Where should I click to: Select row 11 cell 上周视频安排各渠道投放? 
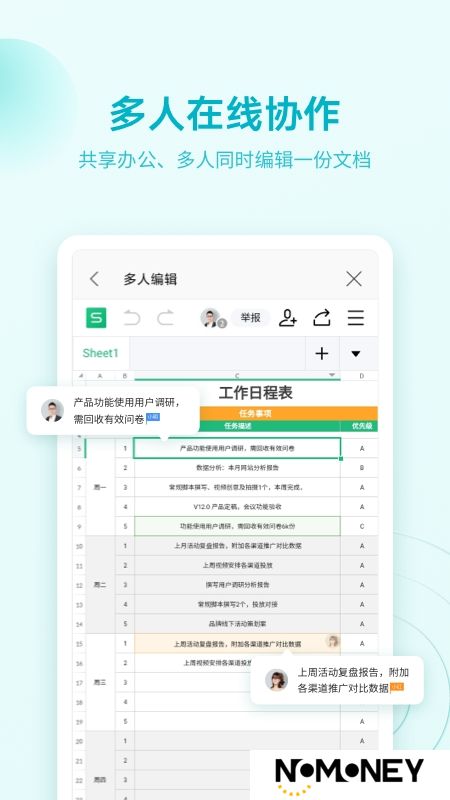(237, 565)
